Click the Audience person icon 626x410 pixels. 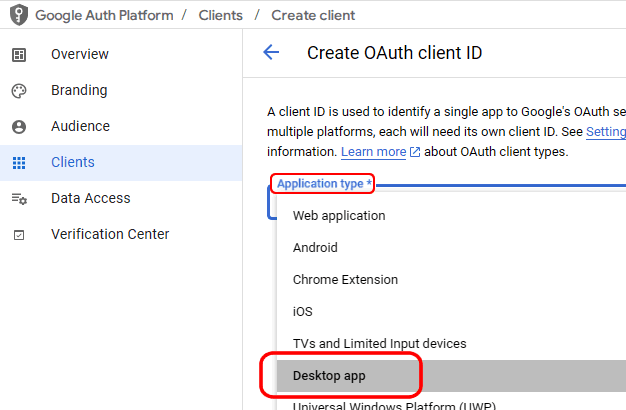pos(19,127)
